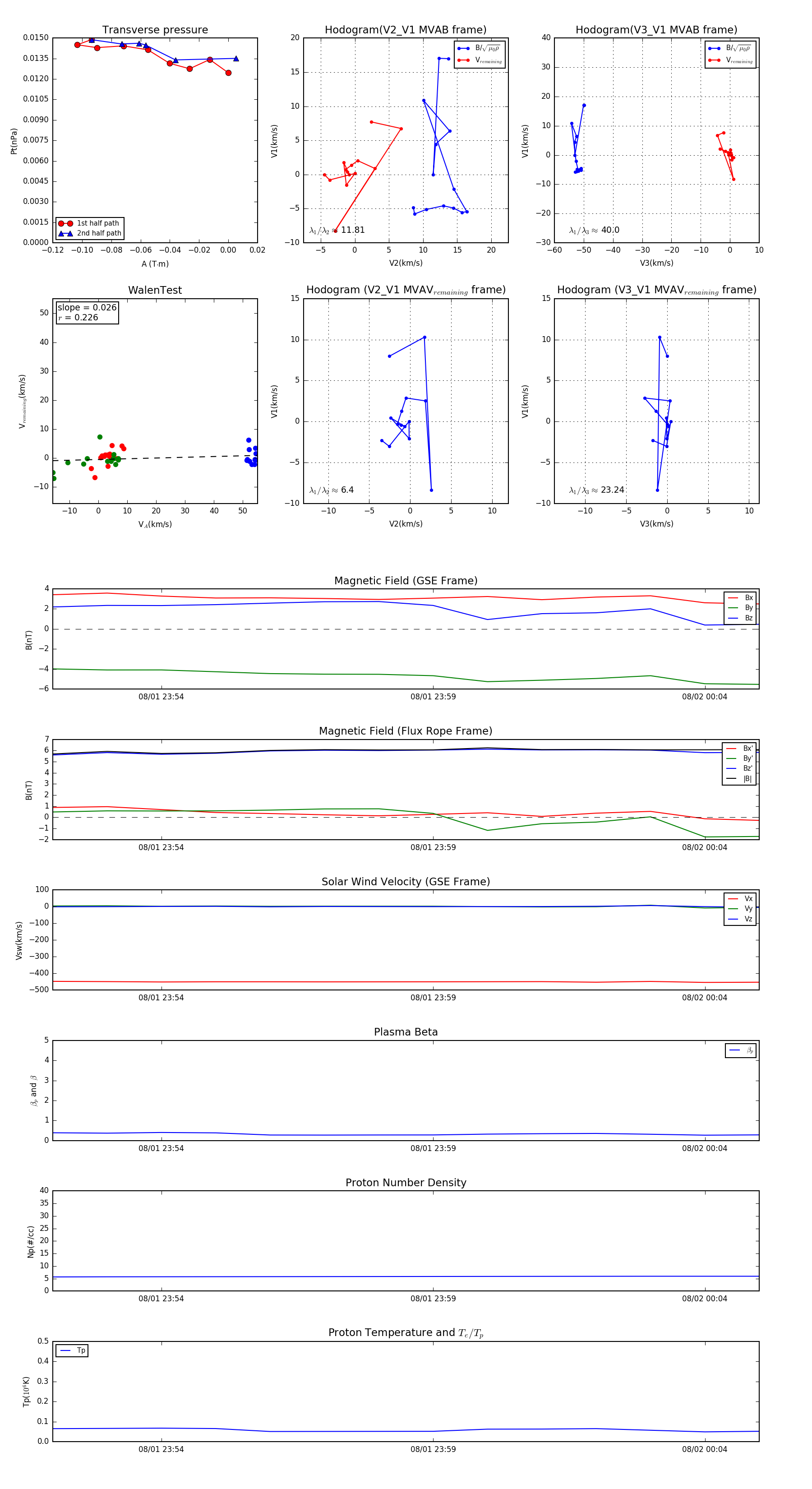Click the 'Proton Number Density' title
Viewport: 812px width, 1489px height.
point(406,1183)
